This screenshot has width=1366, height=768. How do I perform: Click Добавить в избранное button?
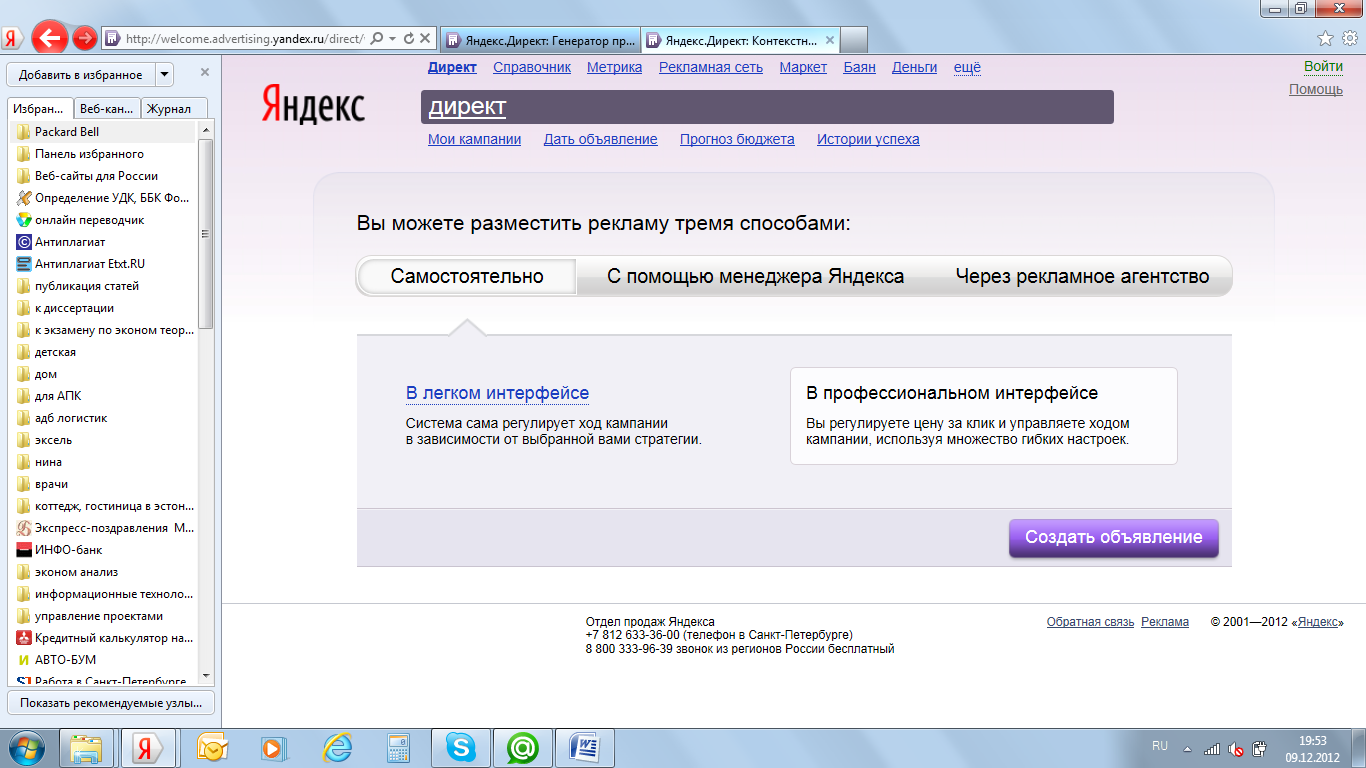(x=81, y=75)
